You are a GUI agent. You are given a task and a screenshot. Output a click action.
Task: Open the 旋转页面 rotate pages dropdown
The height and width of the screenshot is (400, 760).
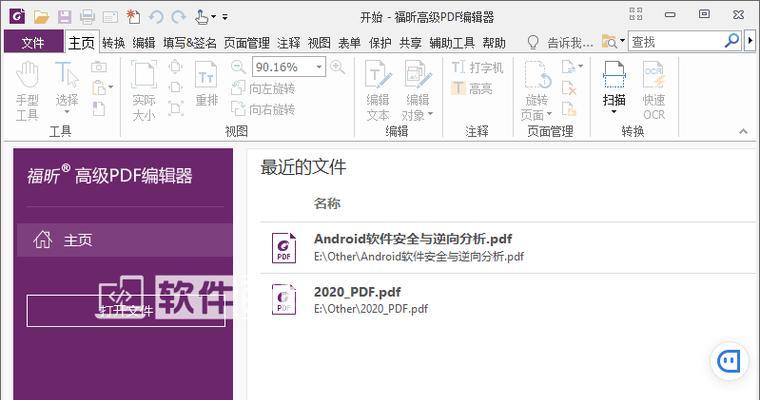point(537,90)
